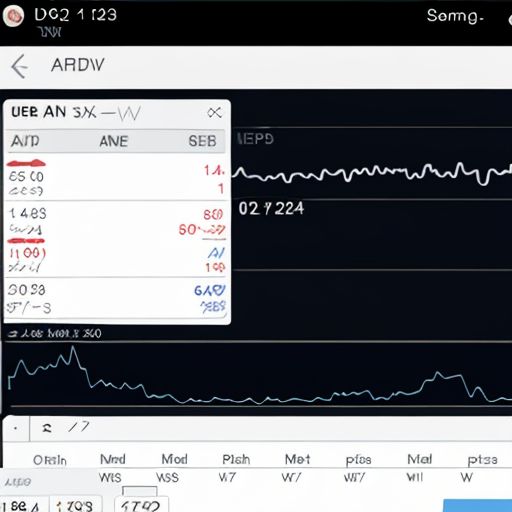Open the Semg. option in the top bar
The image size is (512, 512).
(455, 16)
